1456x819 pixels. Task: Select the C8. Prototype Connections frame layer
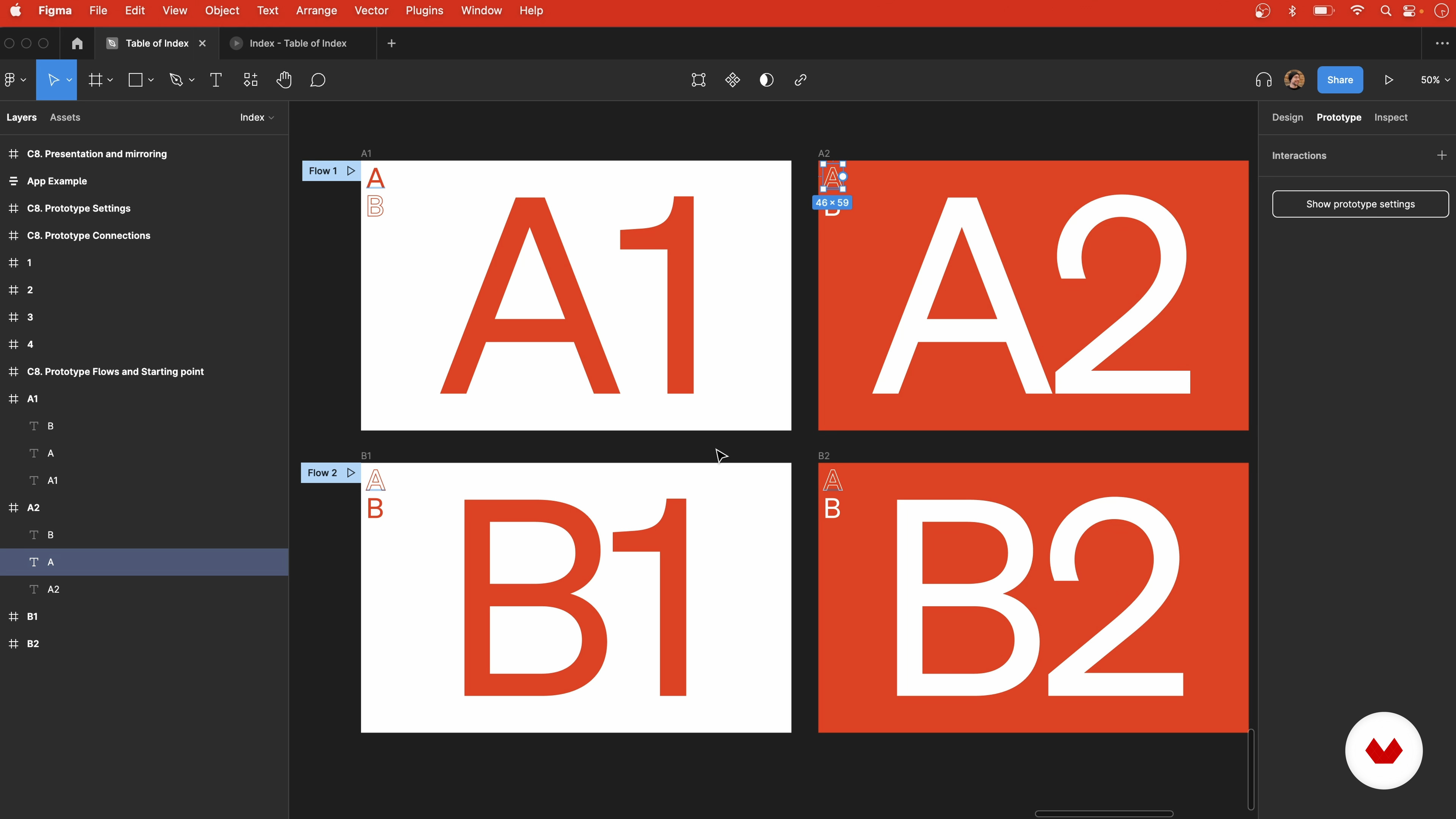click(x=144, y=235)
